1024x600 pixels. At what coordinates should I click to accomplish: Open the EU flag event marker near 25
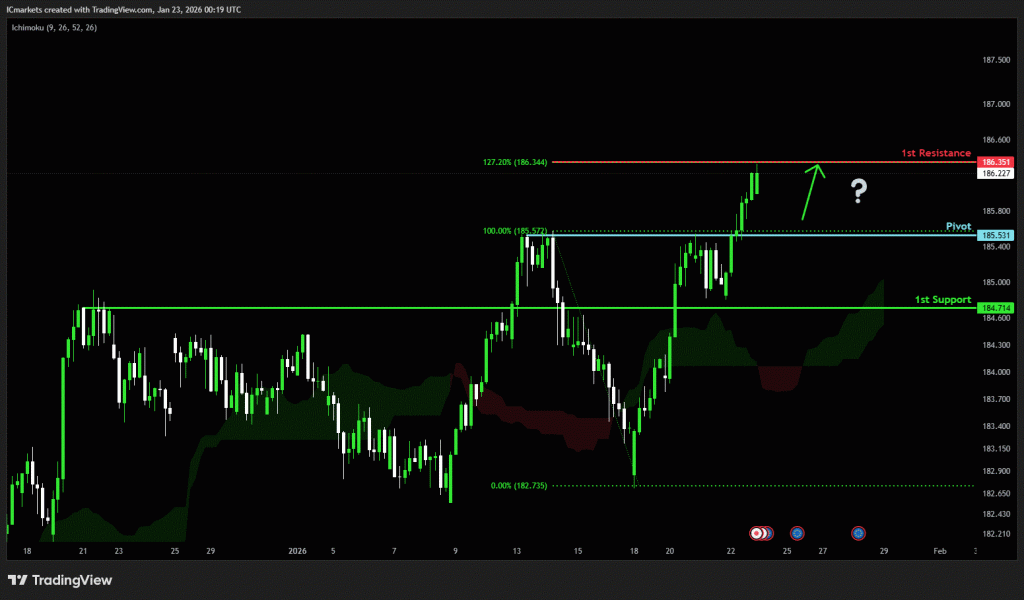click(797, 533)
